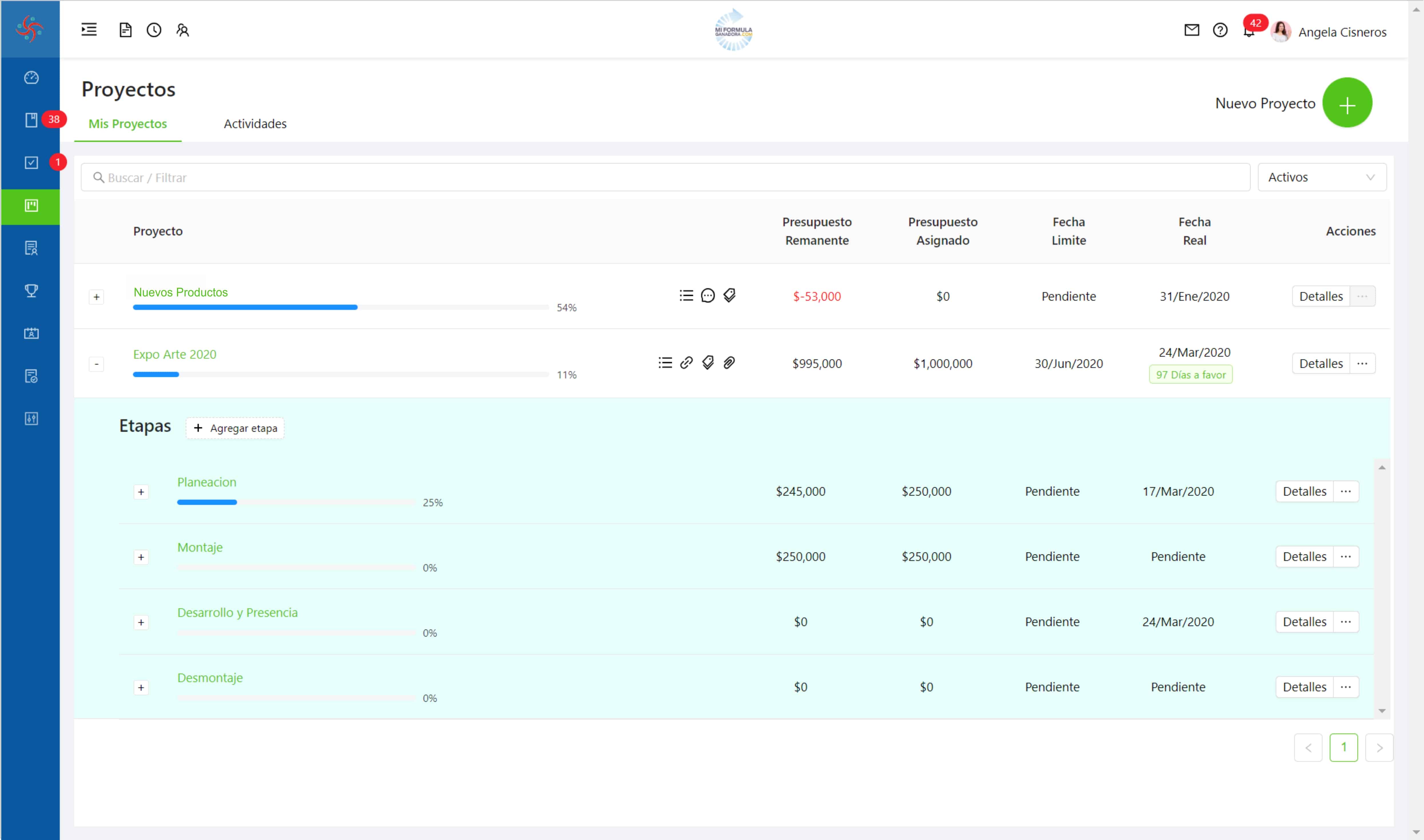Open the settings sliders sidebar icon
The image size is (1424, 840).
[x=31, y=418]
